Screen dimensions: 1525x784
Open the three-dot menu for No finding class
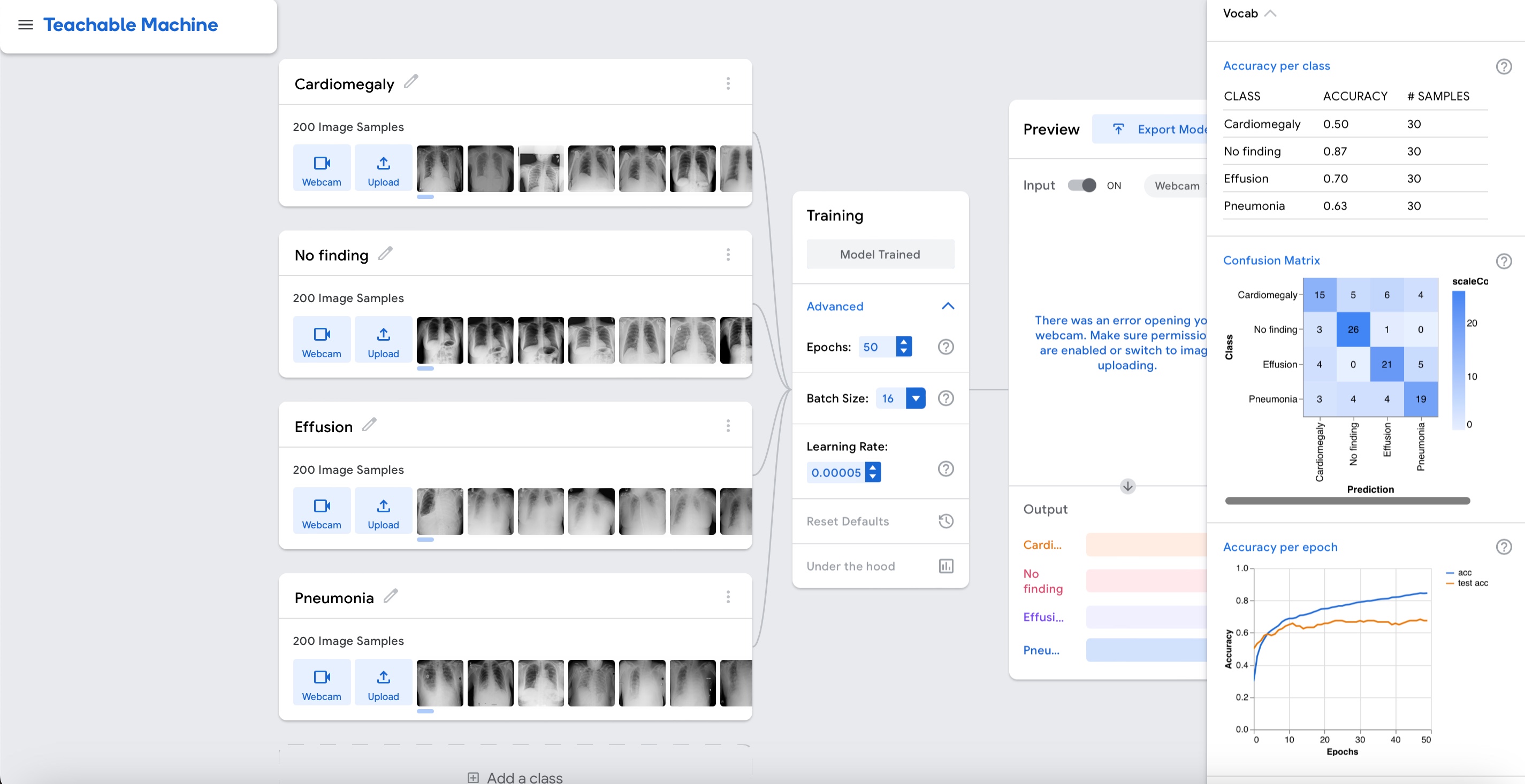728,255
